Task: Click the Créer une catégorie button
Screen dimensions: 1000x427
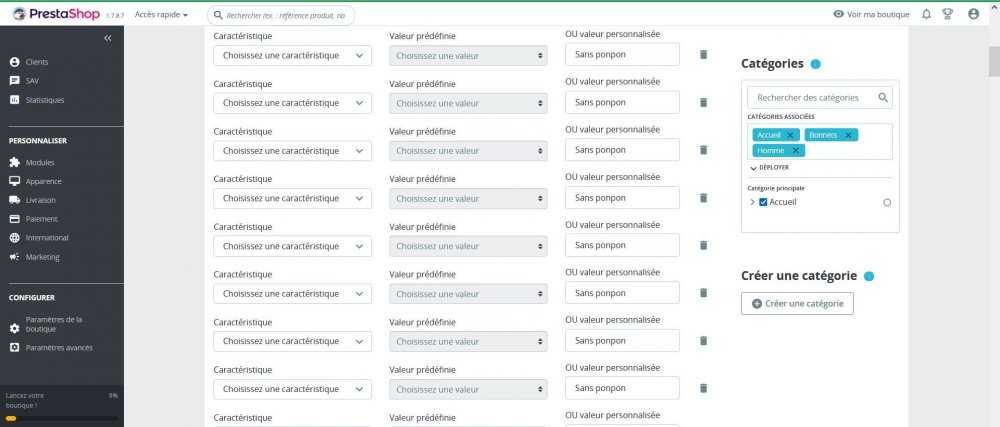Action: (x=797, y=303)
